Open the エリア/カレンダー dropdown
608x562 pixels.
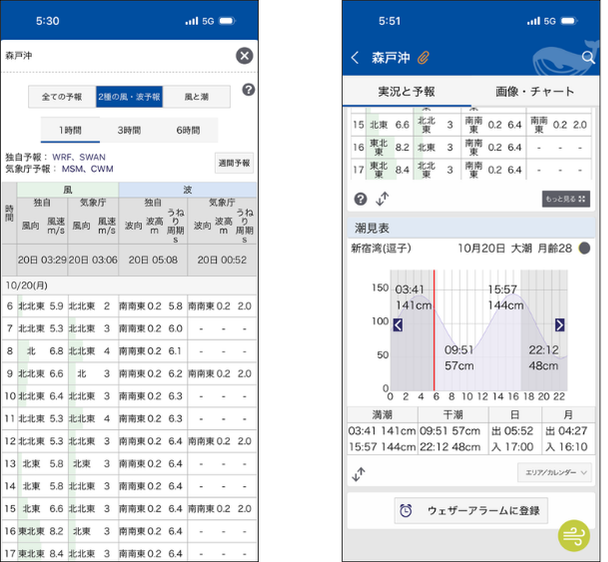(x=551, y=472)
